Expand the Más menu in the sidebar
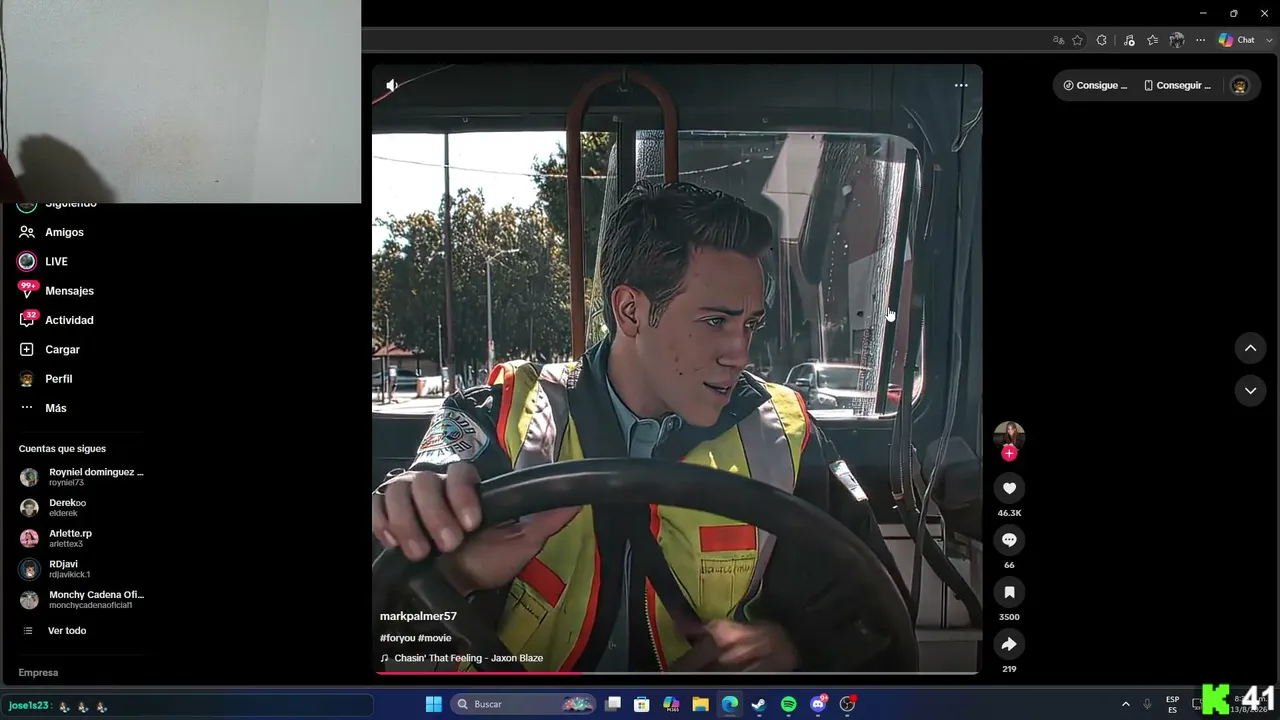Image resolution: width=1280 pixels, height=720 pixels. pyautogui.click(x=42, y=408)
